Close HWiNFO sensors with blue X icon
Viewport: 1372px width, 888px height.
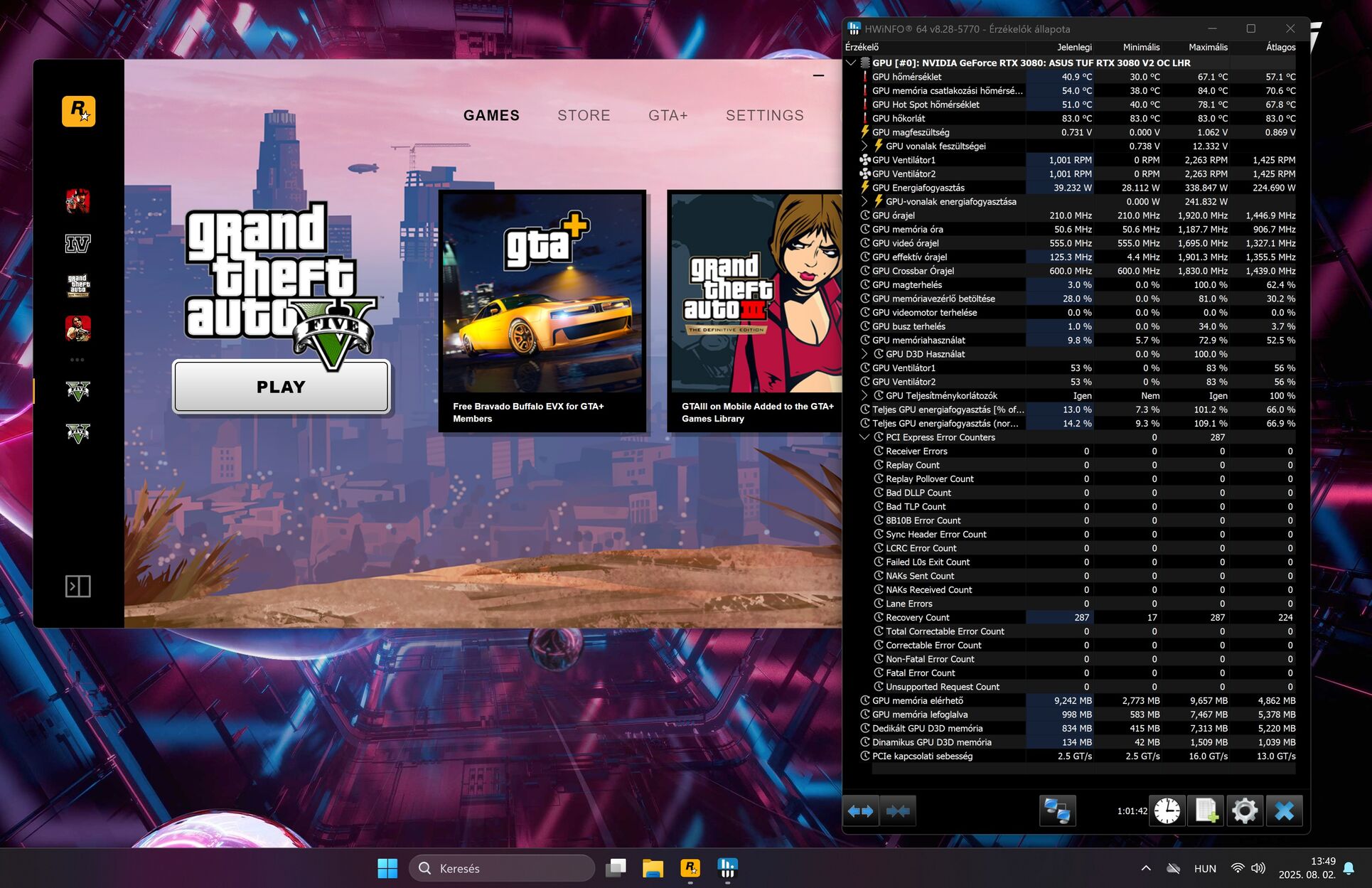click(1284, 811)
